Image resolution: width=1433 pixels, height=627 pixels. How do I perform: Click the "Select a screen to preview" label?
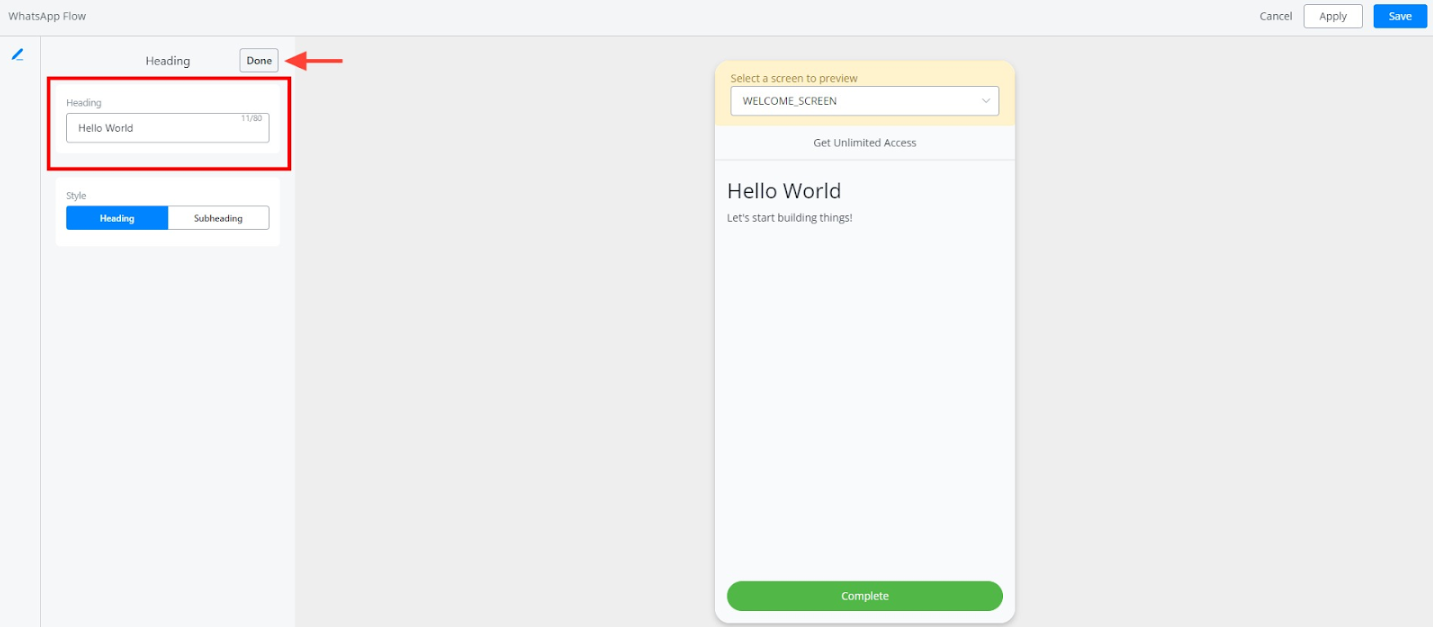point(793,78)
